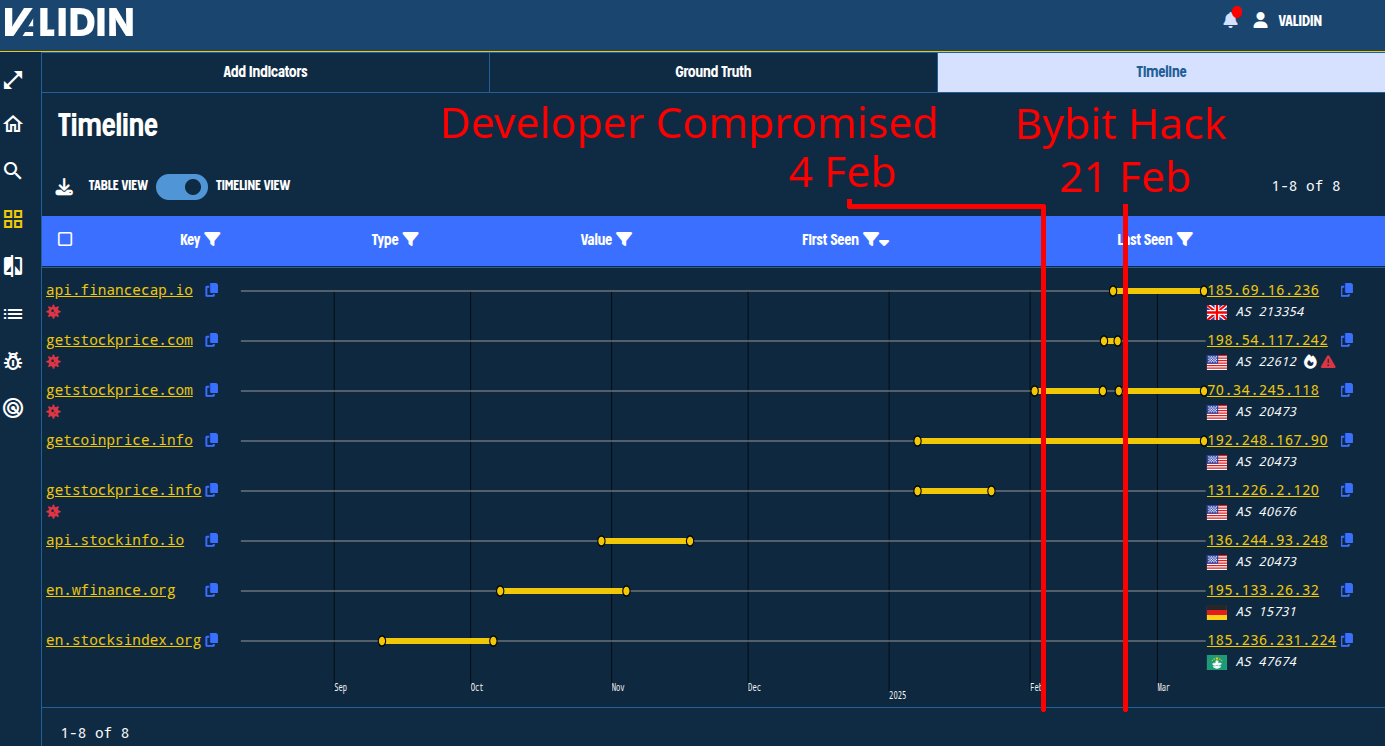
Task: Open the IP link 70.34.245.118
Action: click(1263, 390)
